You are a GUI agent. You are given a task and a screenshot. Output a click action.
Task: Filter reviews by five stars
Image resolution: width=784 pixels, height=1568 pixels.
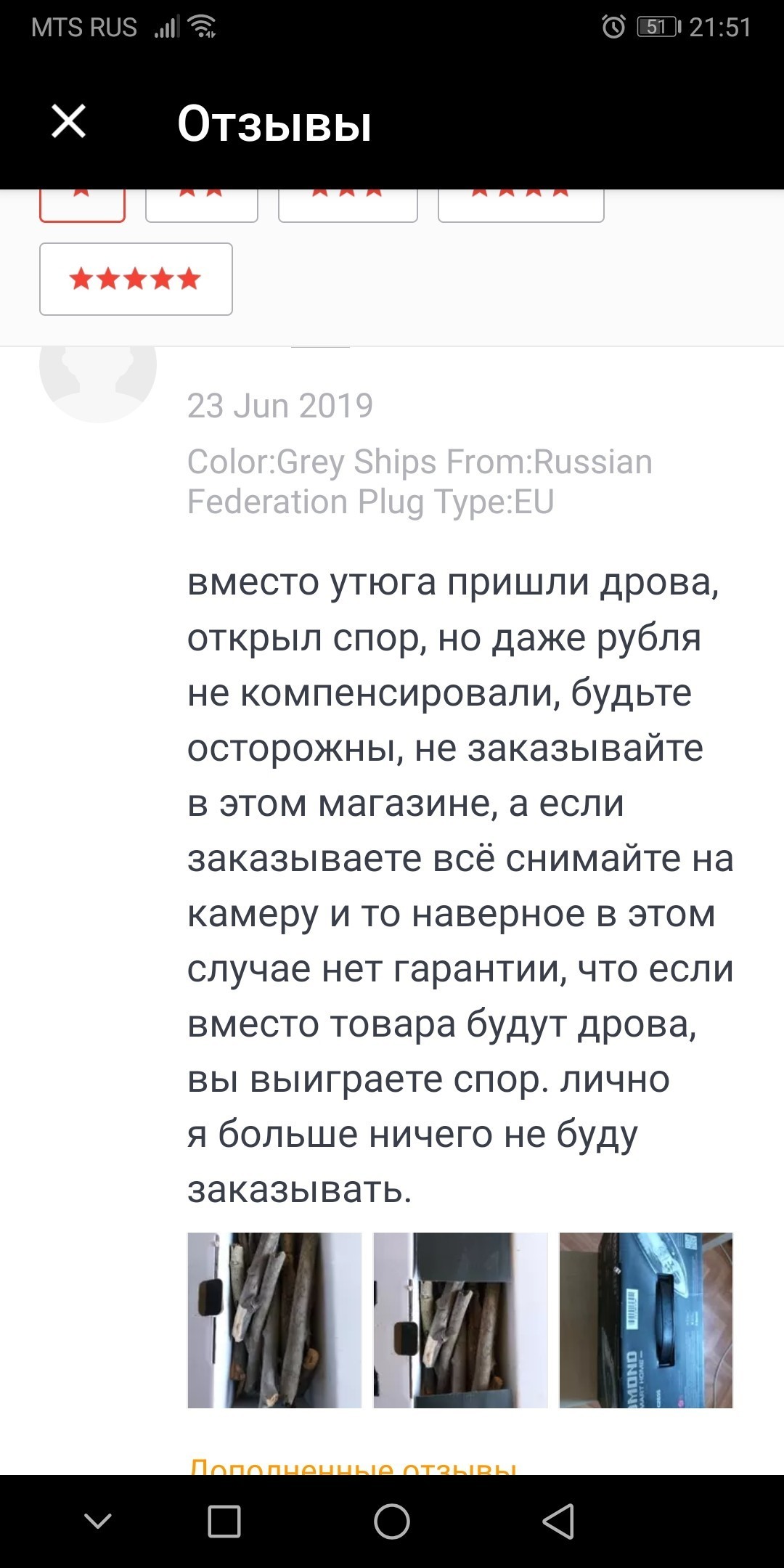136,279
